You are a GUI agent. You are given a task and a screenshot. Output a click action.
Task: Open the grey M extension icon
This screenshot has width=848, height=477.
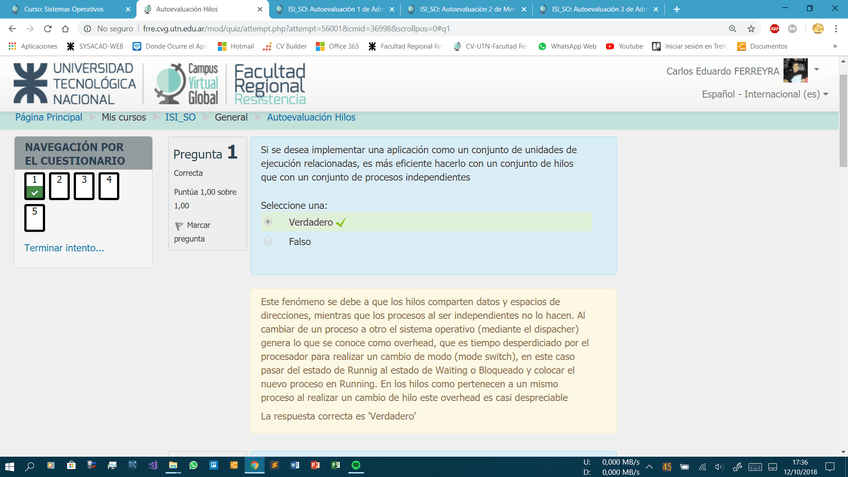[x=792, y=29]
